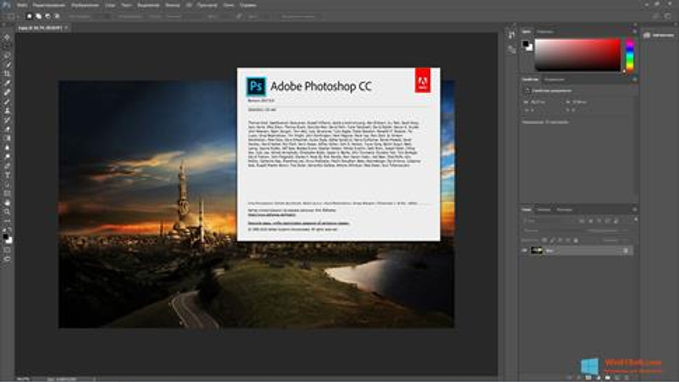Select the Clone Stamp tool
Viewport: 679px width, 382px height.
7,110
